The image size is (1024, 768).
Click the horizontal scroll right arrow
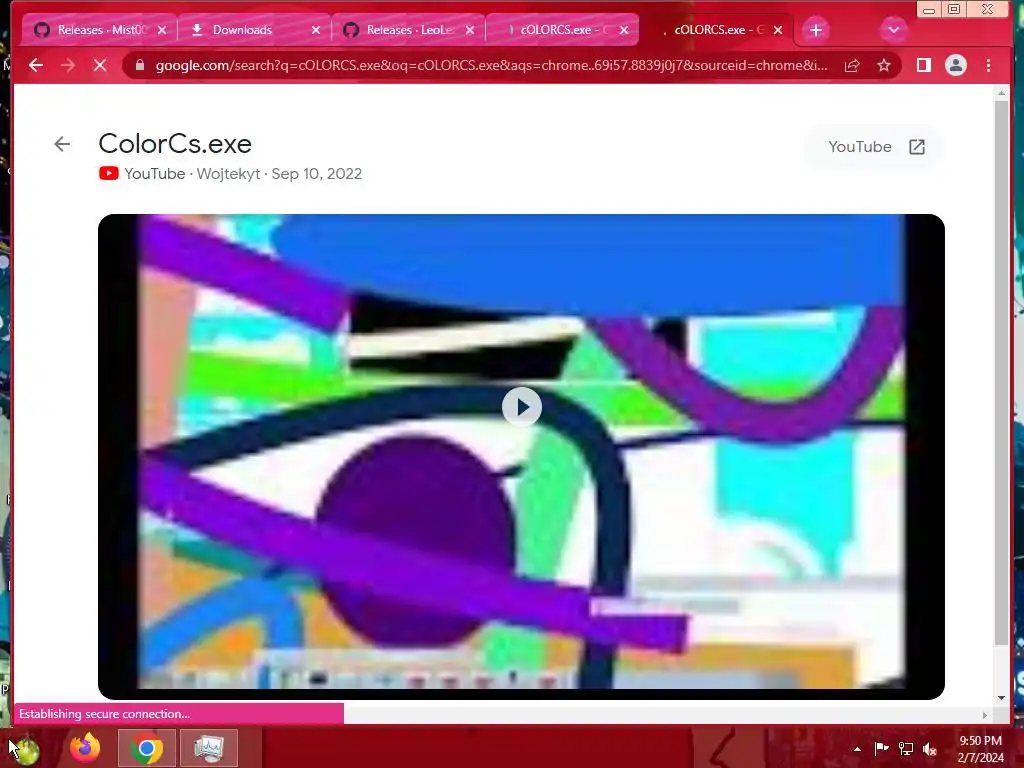pos(985,715)
